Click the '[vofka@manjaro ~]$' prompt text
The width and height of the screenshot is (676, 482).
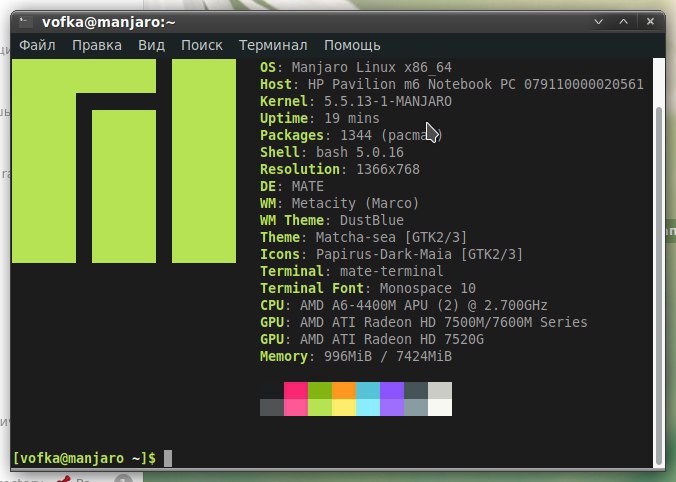[x=84, y=458]
